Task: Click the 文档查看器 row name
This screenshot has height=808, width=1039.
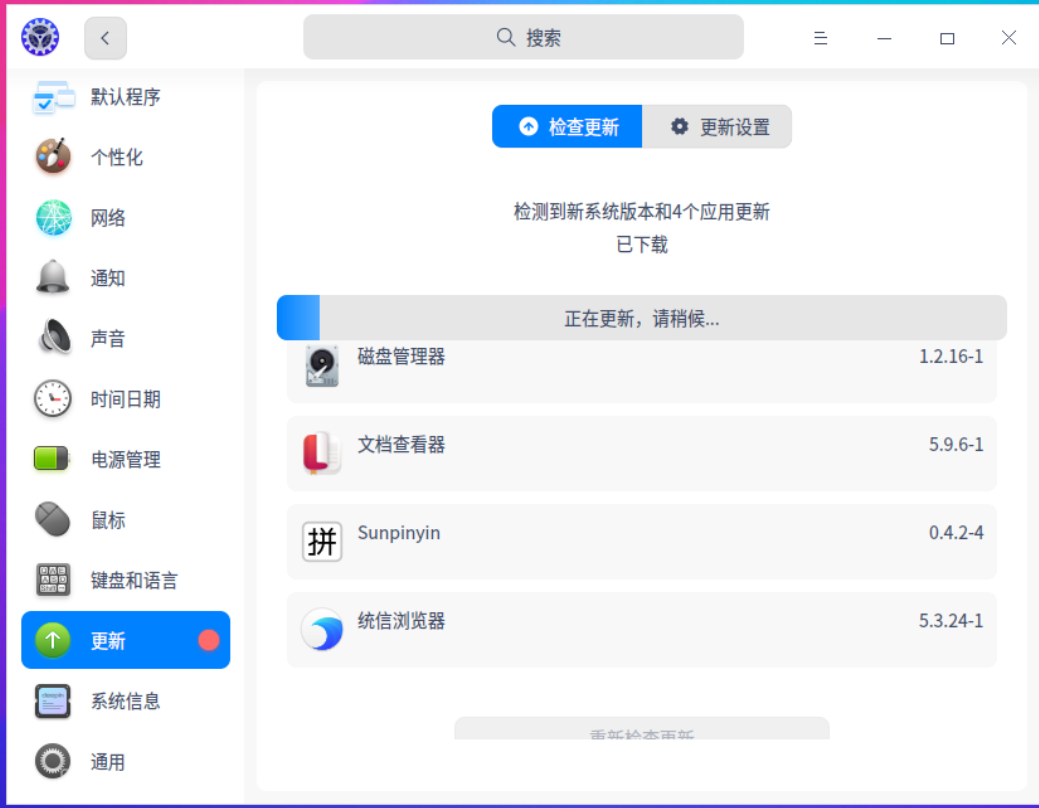Action: pos(402,444)
